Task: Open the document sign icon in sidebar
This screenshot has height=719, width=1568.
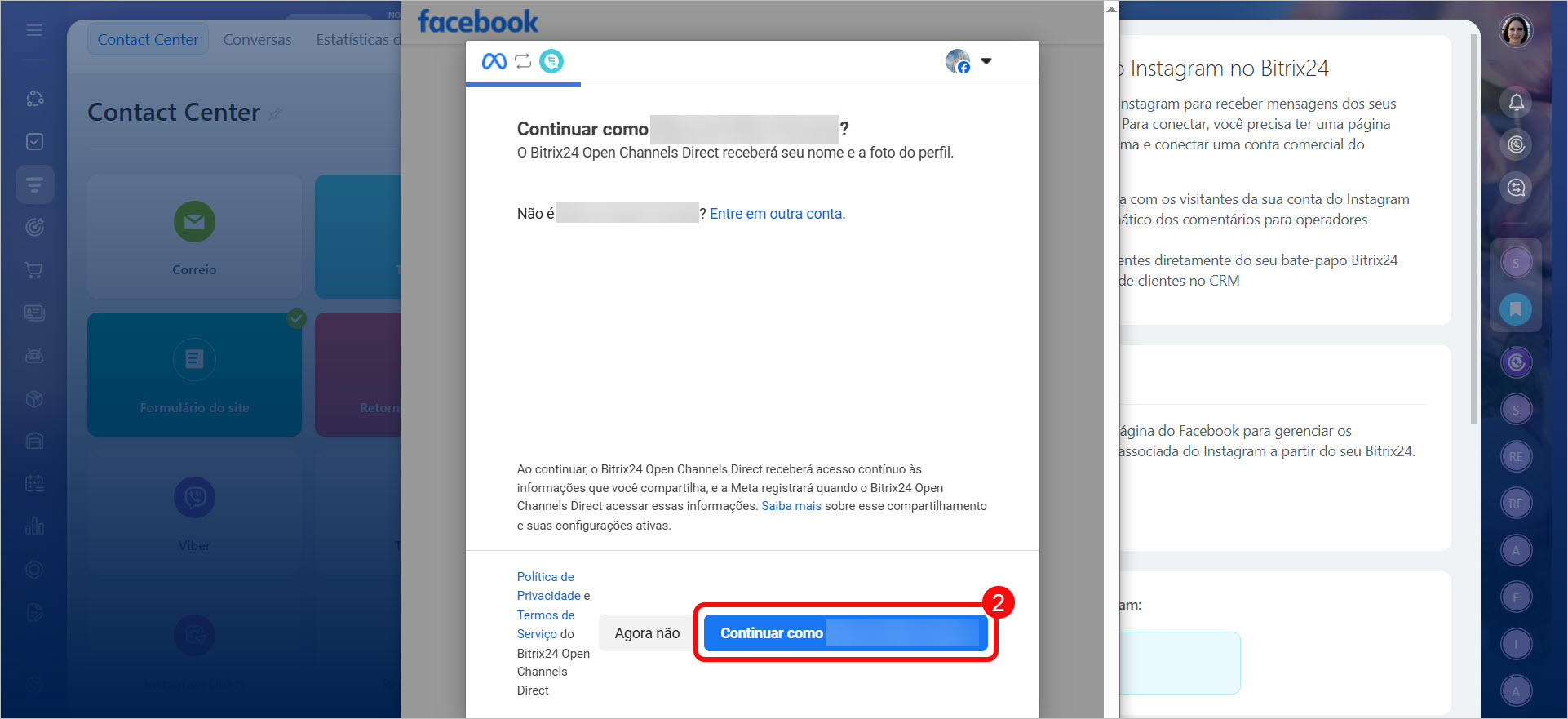Action: (34, 612)
